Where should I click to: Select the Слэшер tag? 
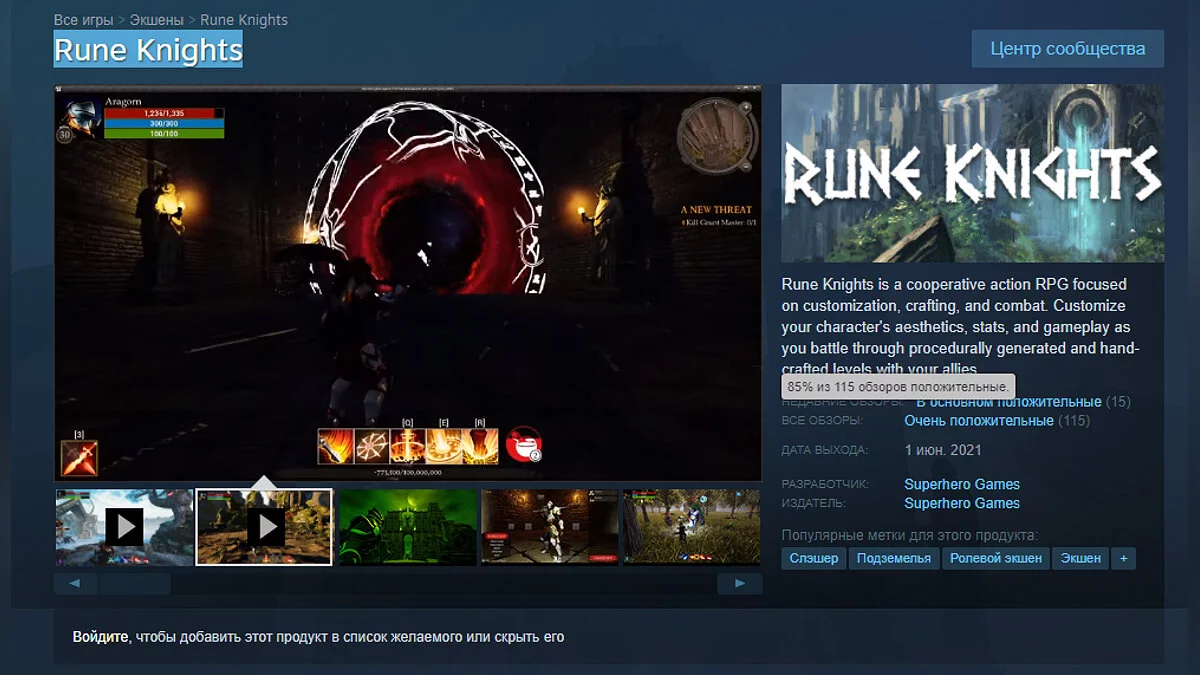tap(814, 558)
